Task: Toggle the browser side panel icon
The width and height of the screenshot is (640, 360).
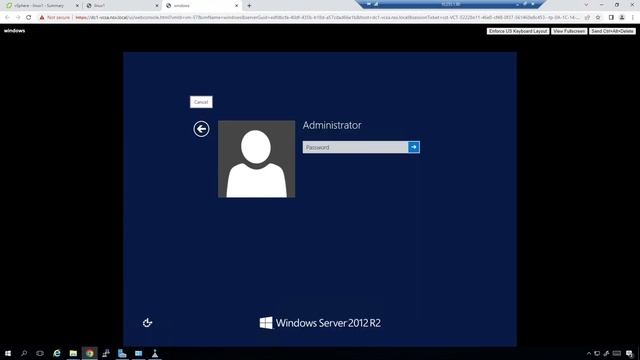Action: [x=611, y=18]
